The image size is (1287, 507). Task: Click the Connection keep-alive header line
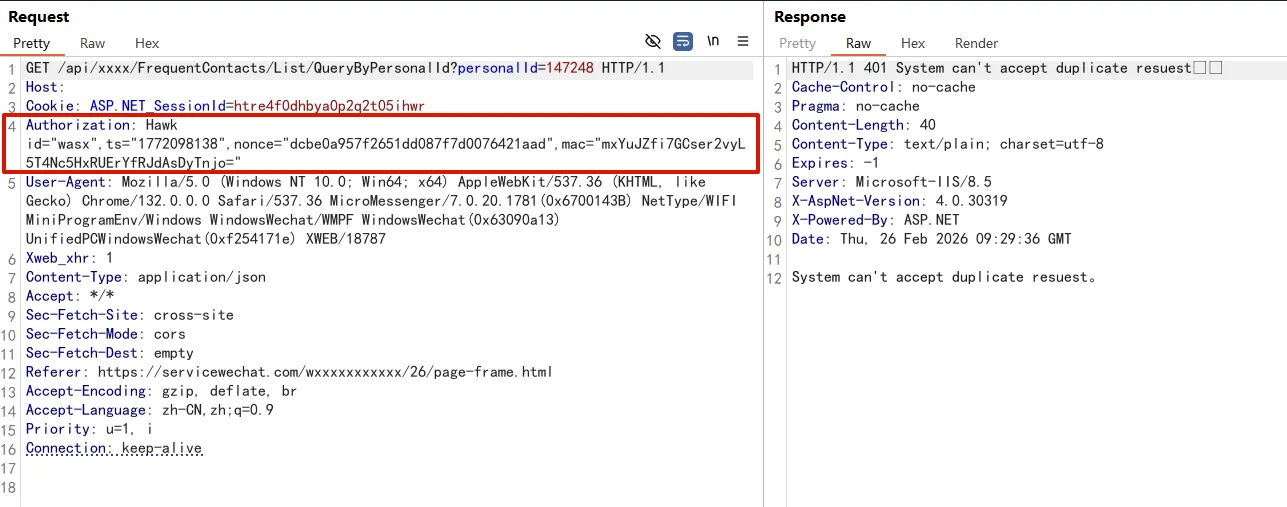pyautogui.click(x=114, y=448)
